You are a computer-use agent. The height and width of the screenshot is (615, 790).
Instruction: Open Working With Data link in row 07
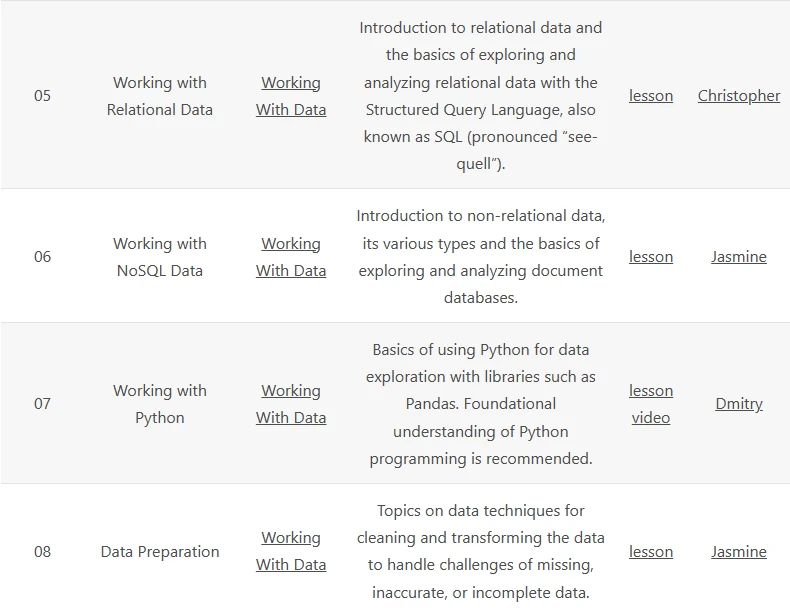(291, 404)
